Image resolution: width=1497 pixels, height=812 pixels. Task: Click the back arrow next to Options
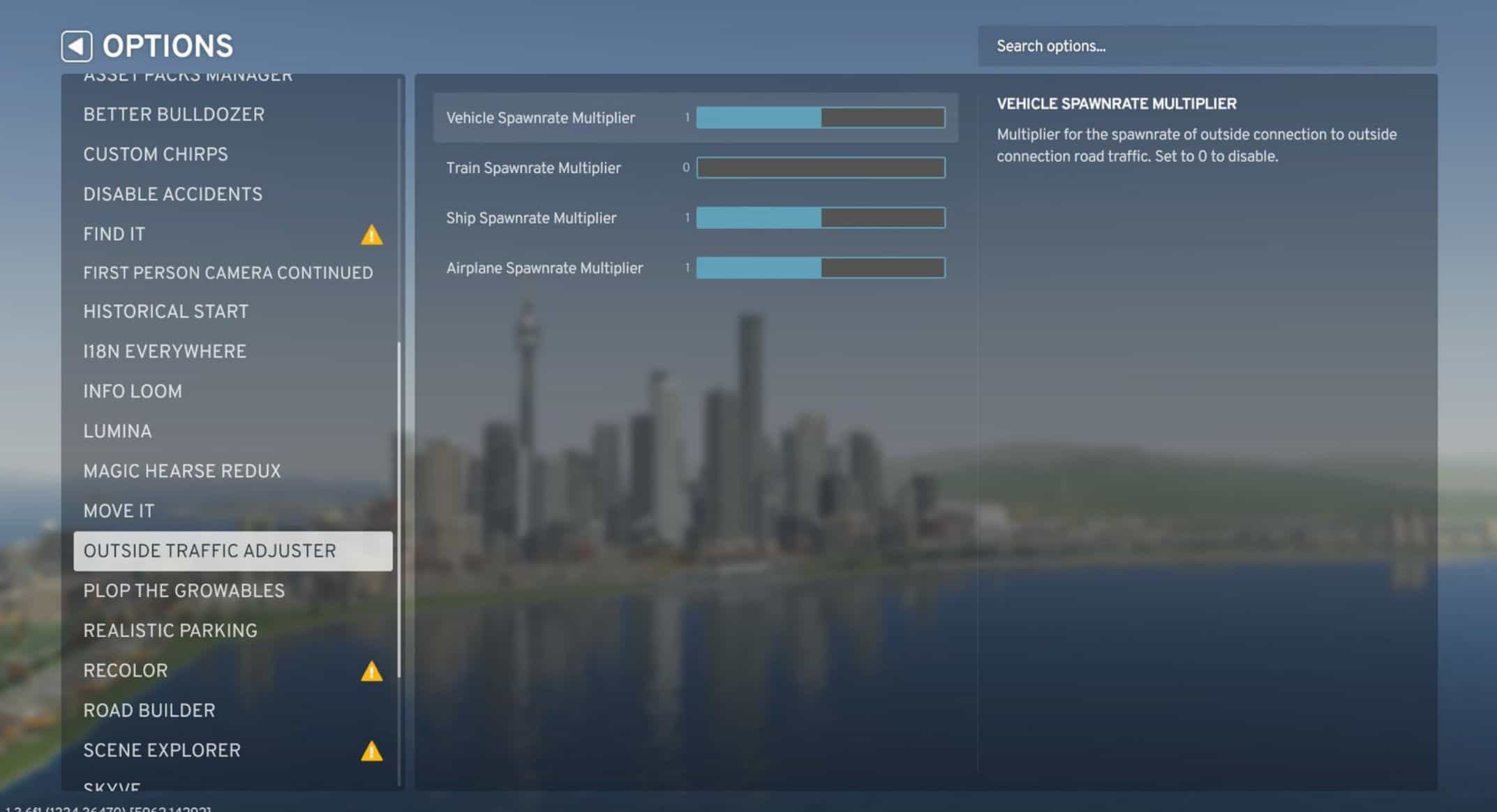tap(76, 47)
